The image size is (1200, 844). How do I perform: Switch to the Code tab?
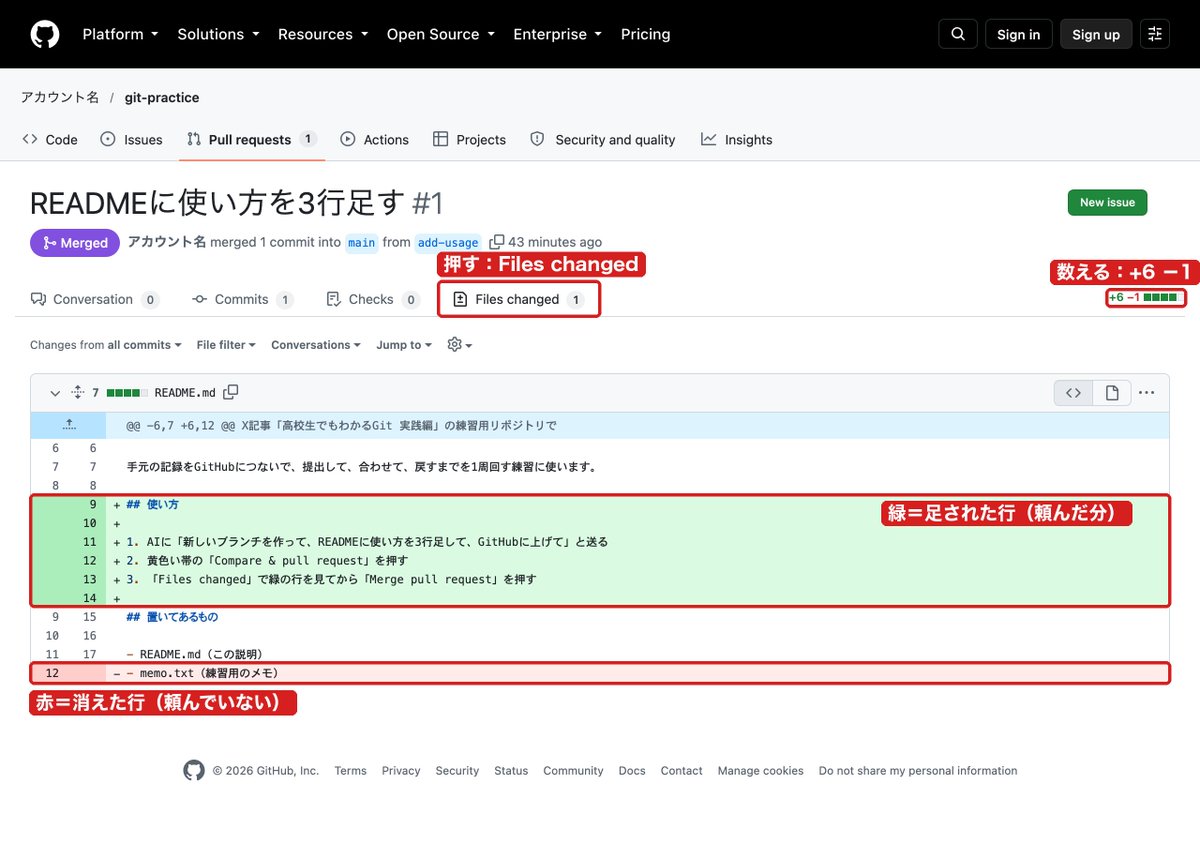click(x=50, y=140)
